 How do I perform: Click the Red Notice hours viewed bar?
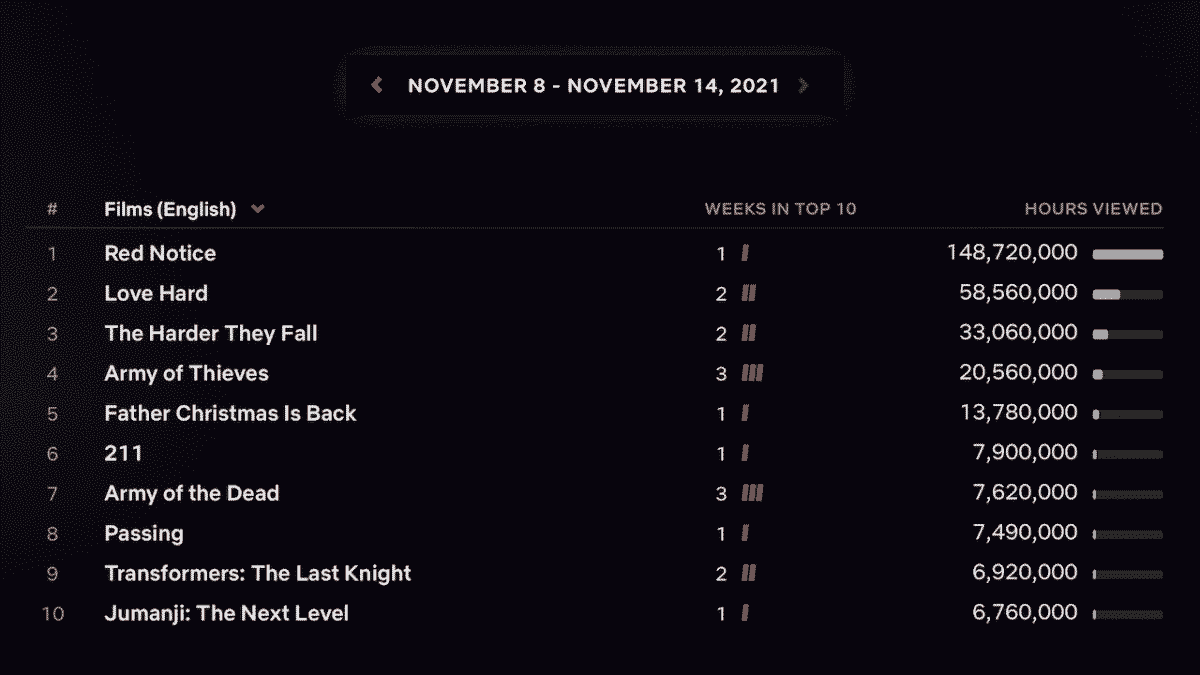1128,254
